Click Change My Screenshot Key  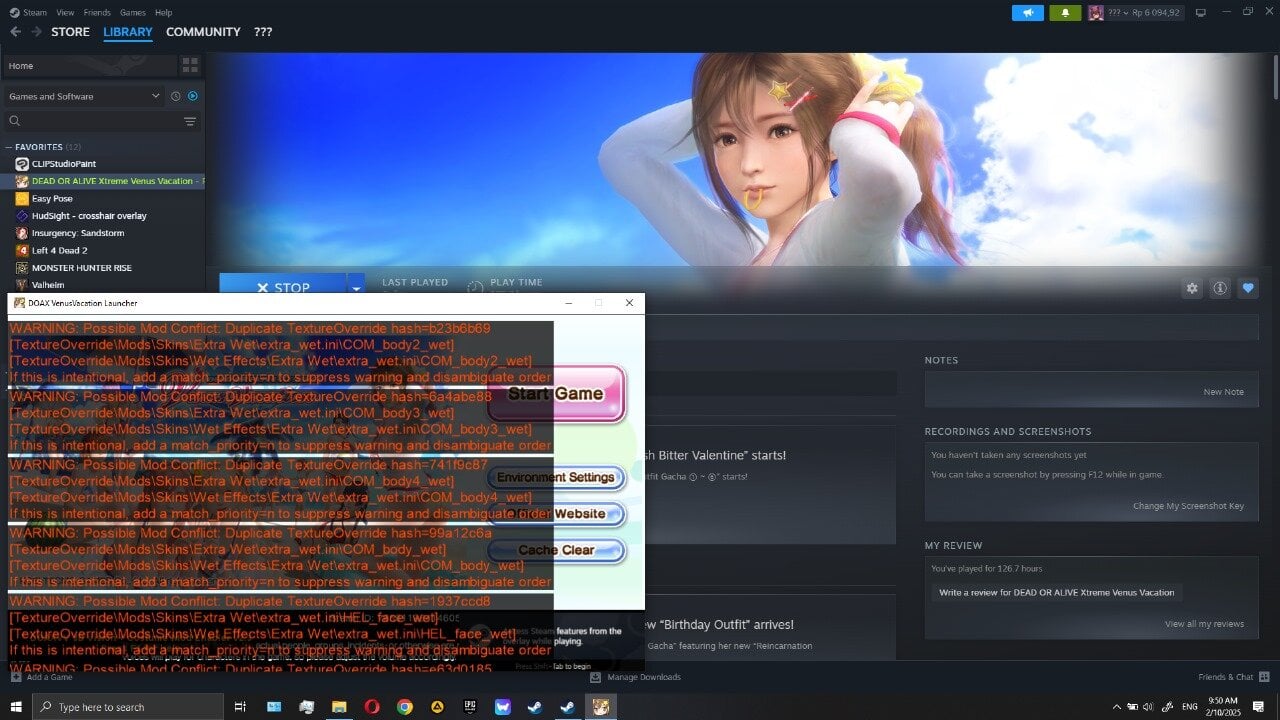(1189, 506)
